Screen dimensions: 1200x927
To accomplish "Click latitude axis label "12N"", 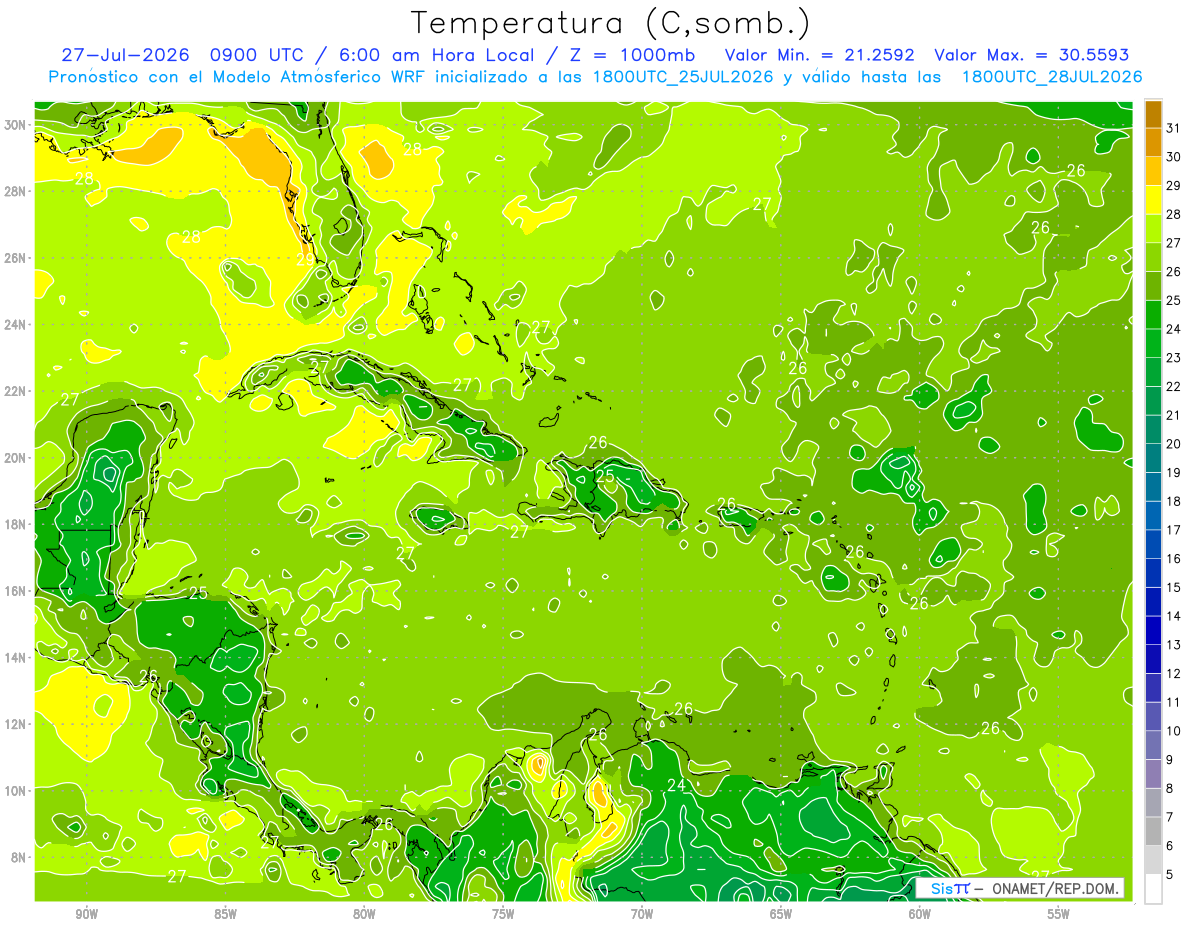I will tap(16, 724).
